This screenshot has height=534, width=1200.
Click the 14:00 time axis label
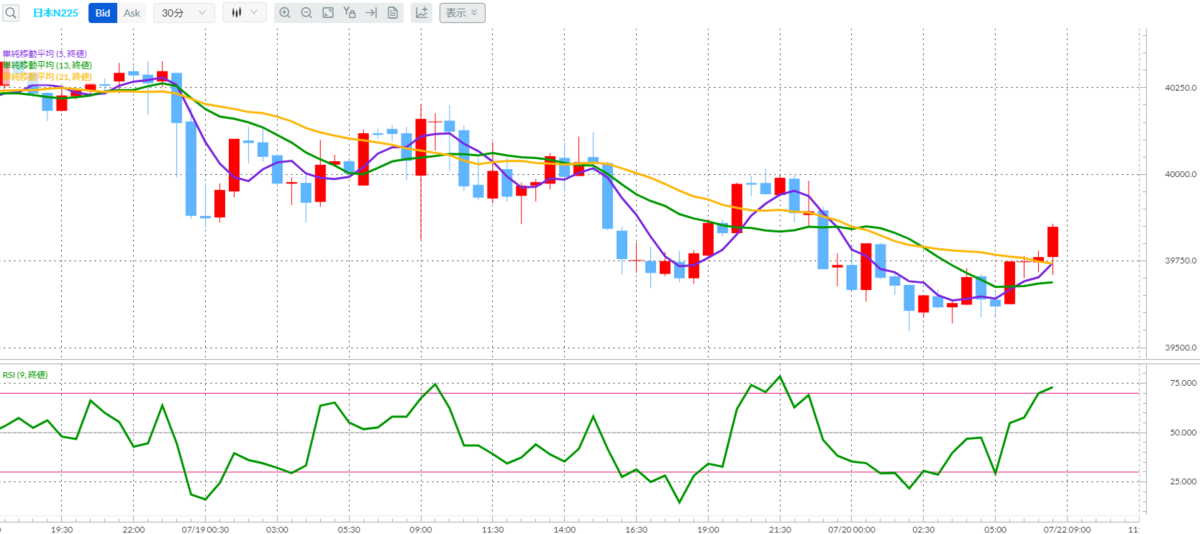tap(565, 529)
